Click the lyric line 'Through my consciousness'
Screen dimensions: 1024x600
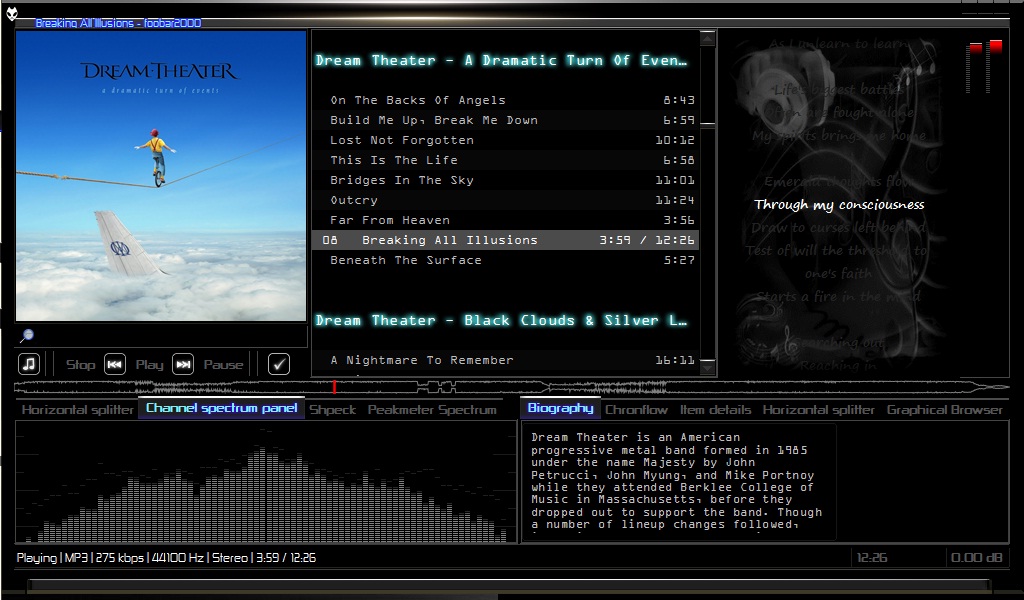click(839, 205)
